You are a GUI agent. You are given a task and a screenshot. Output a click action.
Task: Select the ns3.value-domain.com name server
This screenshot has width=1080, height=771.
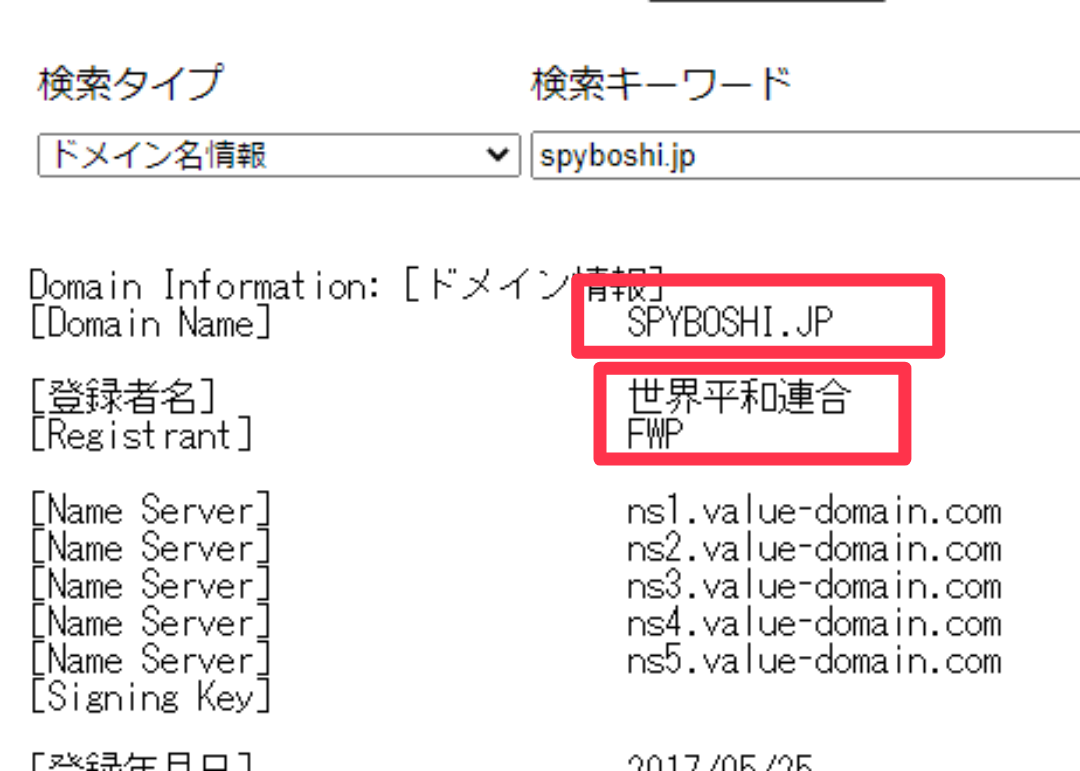pos(814,586)
